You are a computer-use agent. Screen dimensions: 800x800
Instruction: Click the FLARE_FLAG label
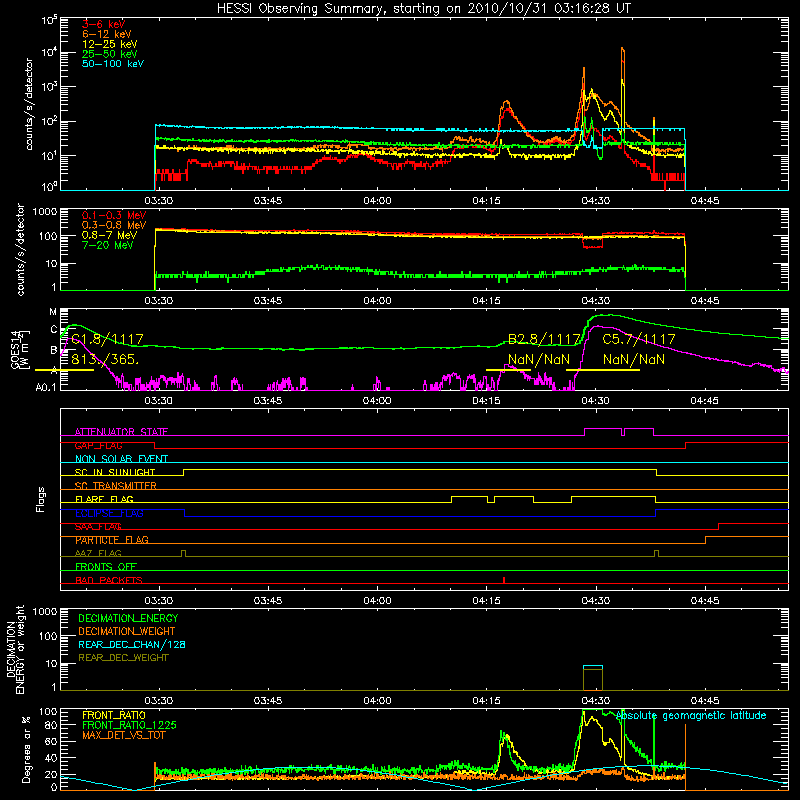point(104,499)
